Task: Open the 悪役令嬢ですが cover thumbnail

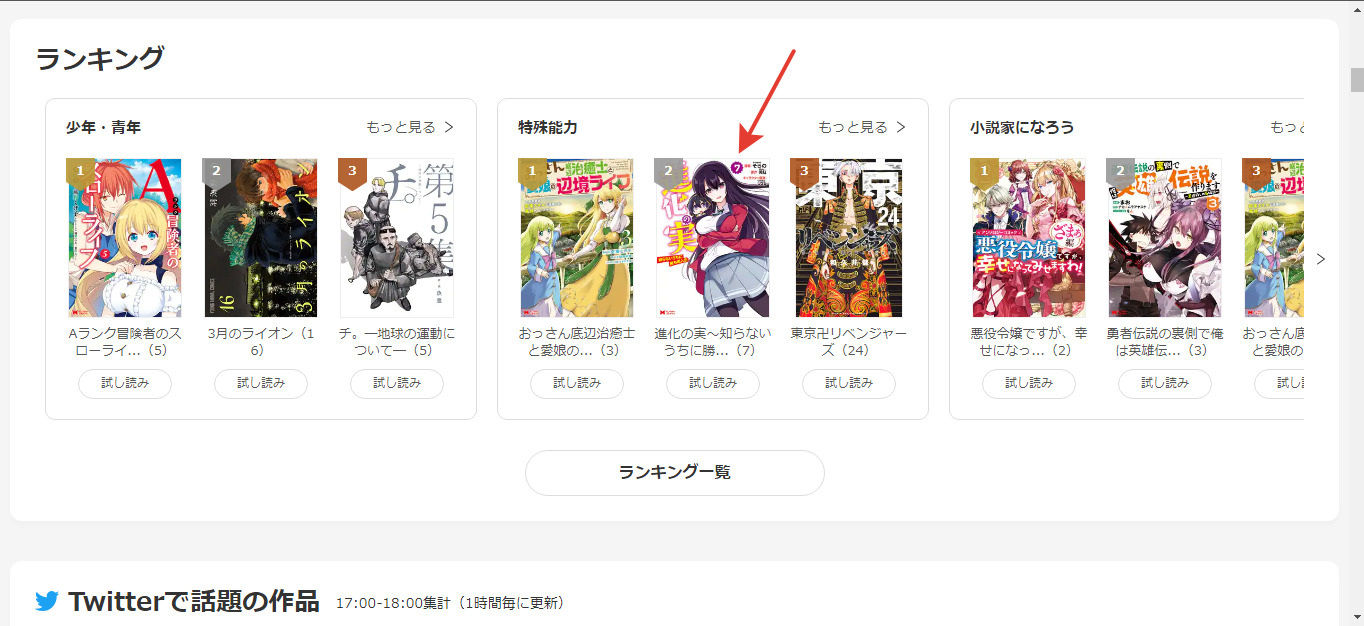Action: tap(1028, 238)
